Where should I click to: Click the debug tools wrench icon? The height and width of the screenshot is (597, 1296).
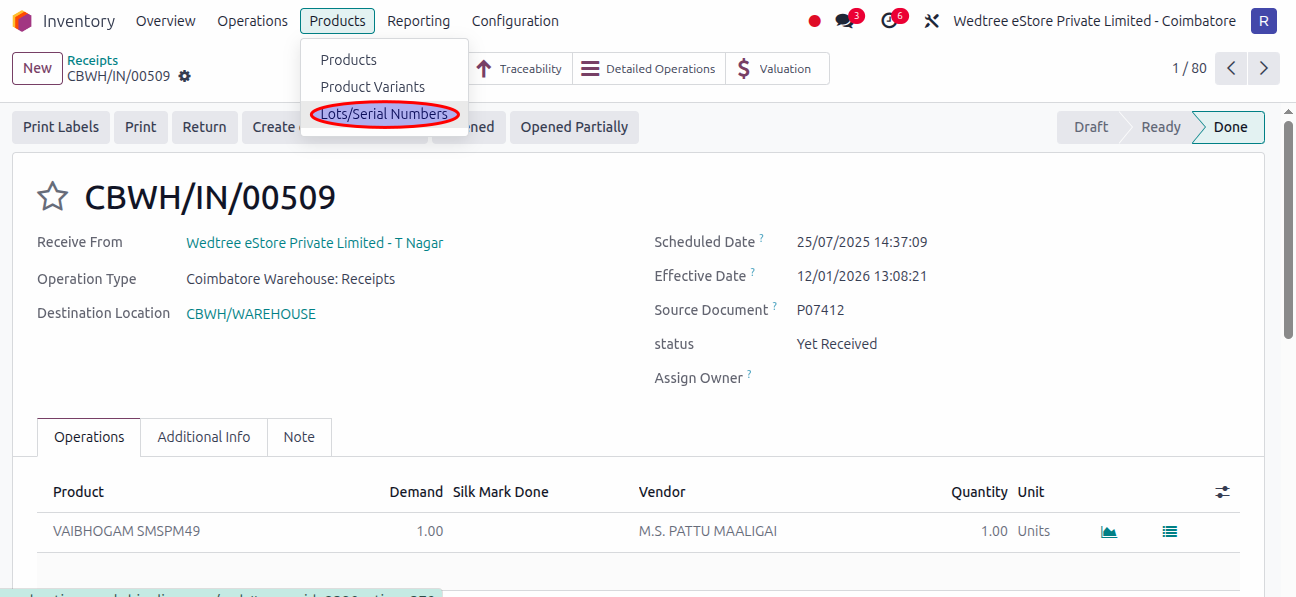point(932,21)
